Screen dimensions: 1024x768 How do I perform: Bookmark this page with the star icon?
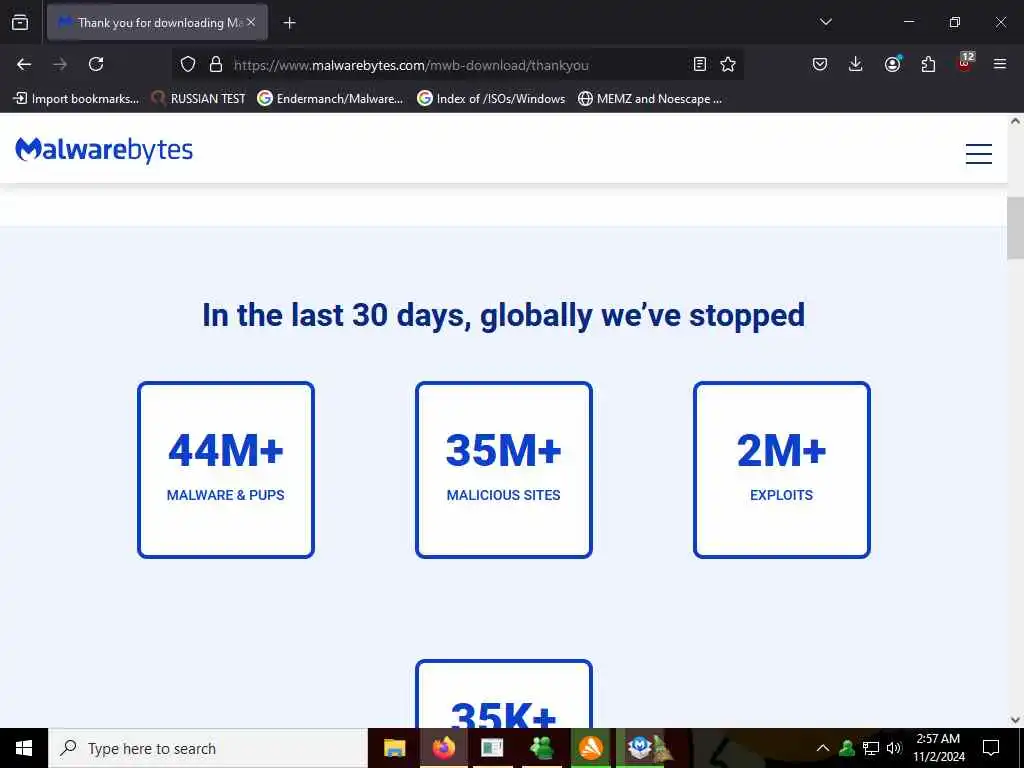[x=728, y=64]
